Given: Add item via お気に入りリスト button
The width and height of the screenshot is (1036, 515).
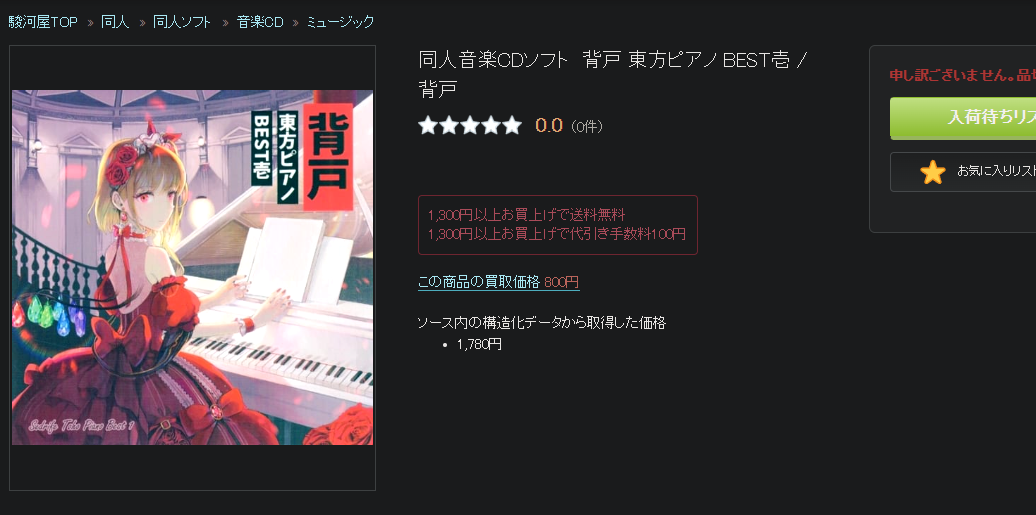Looking at the screenshot, I should 963,172.
